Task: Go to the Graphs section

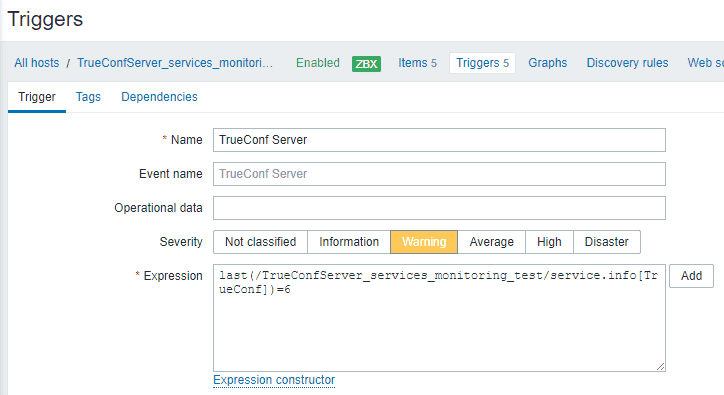Action: coord(548,63)
